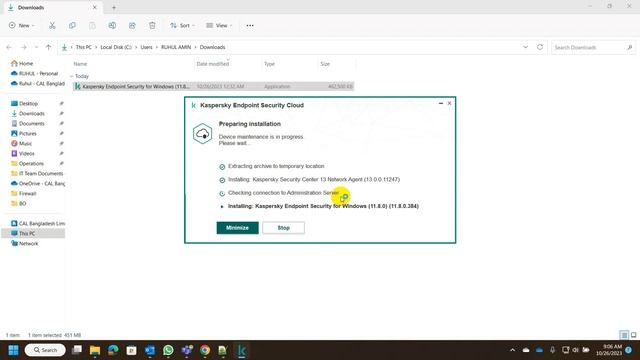Sort by the Date modified column header
640x360 pixels.
tap(213, 64)
